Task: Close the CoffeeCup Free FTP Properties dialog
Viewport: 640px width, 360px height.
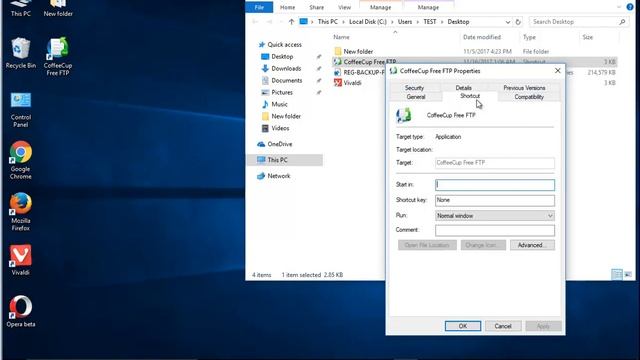Action: [558, 71]
